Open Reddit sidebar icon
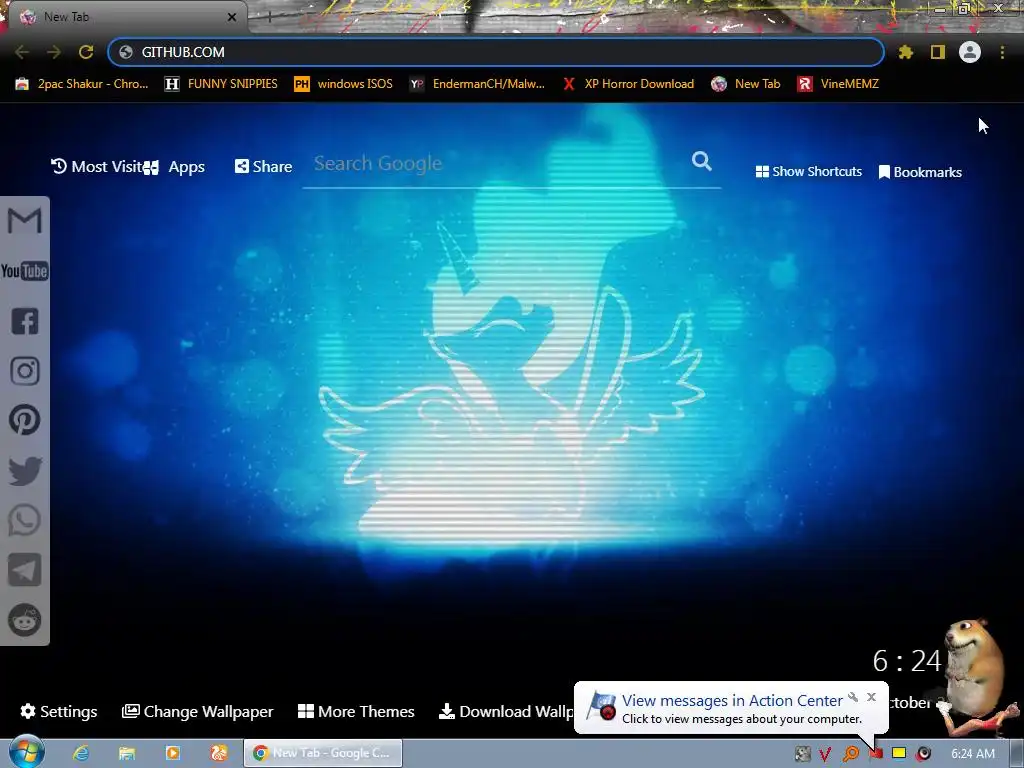 [25, 620]
